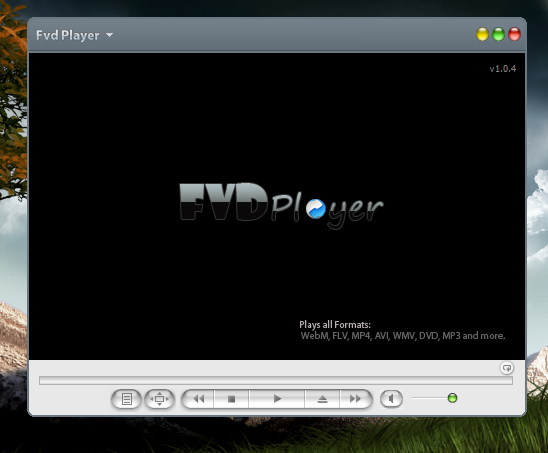Maximize window with the green button

point(498,34)
